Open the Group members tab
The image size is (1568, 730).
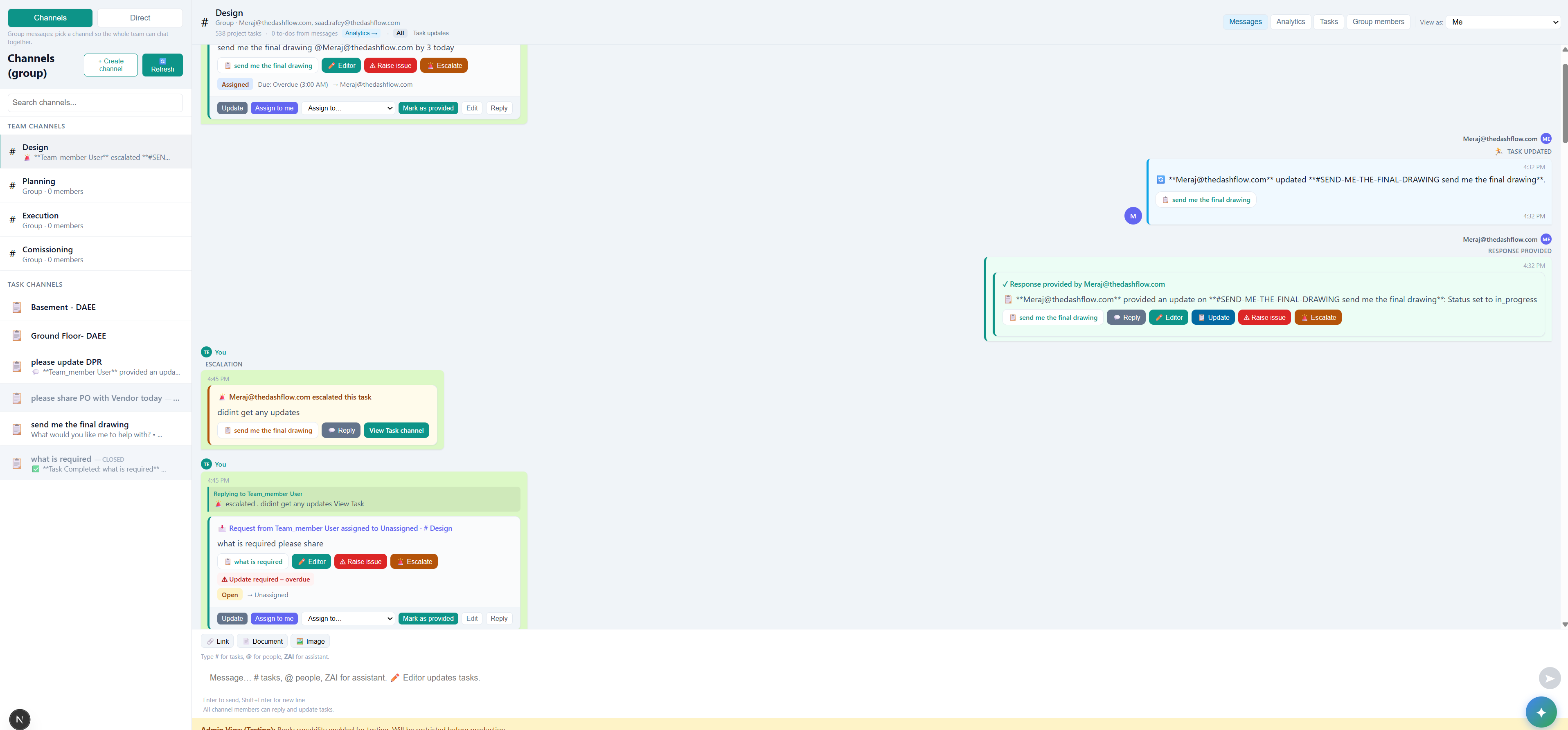(x=1378, y=21)
